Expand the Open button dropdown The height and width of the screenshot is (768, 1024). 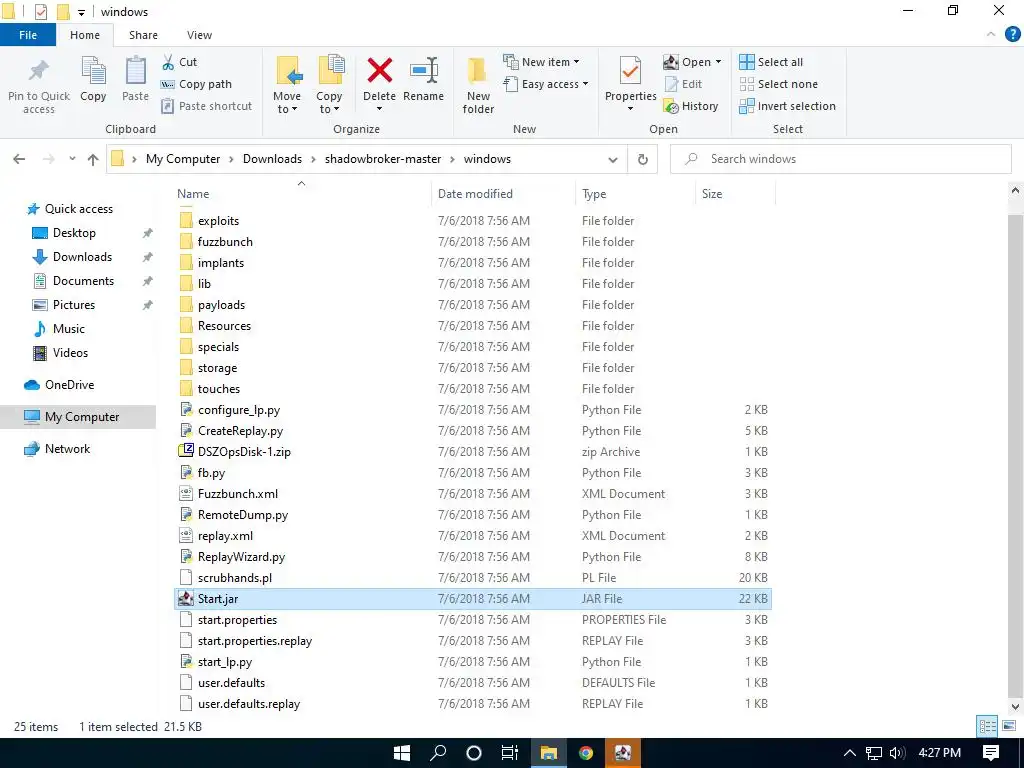click(x=718, y=62)
